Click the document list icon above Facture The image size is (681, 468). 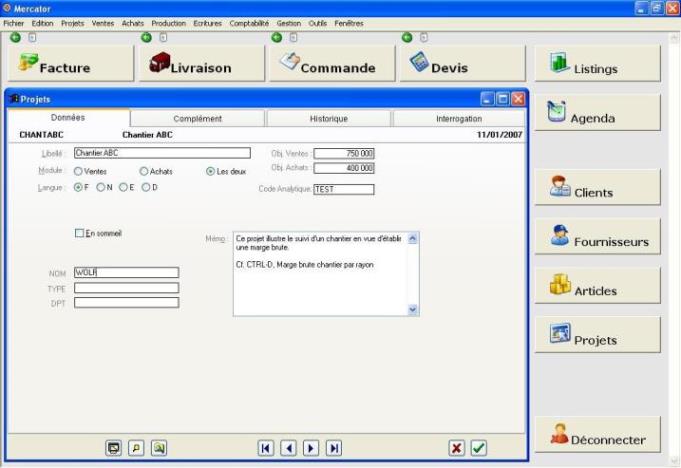coord(32,38)
